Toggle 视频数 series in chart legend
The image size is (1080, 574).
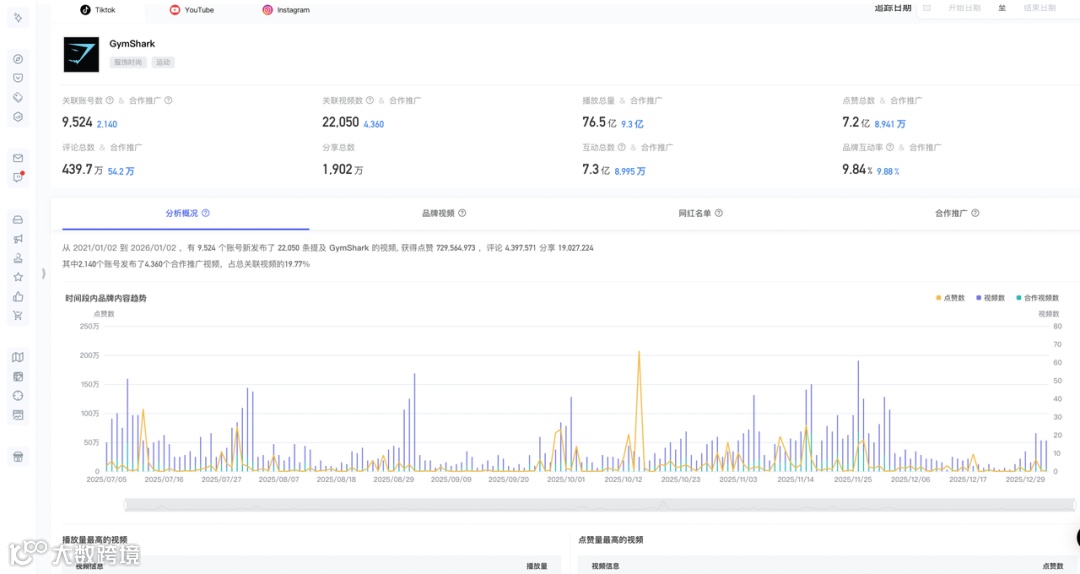(x=990, y=298)
